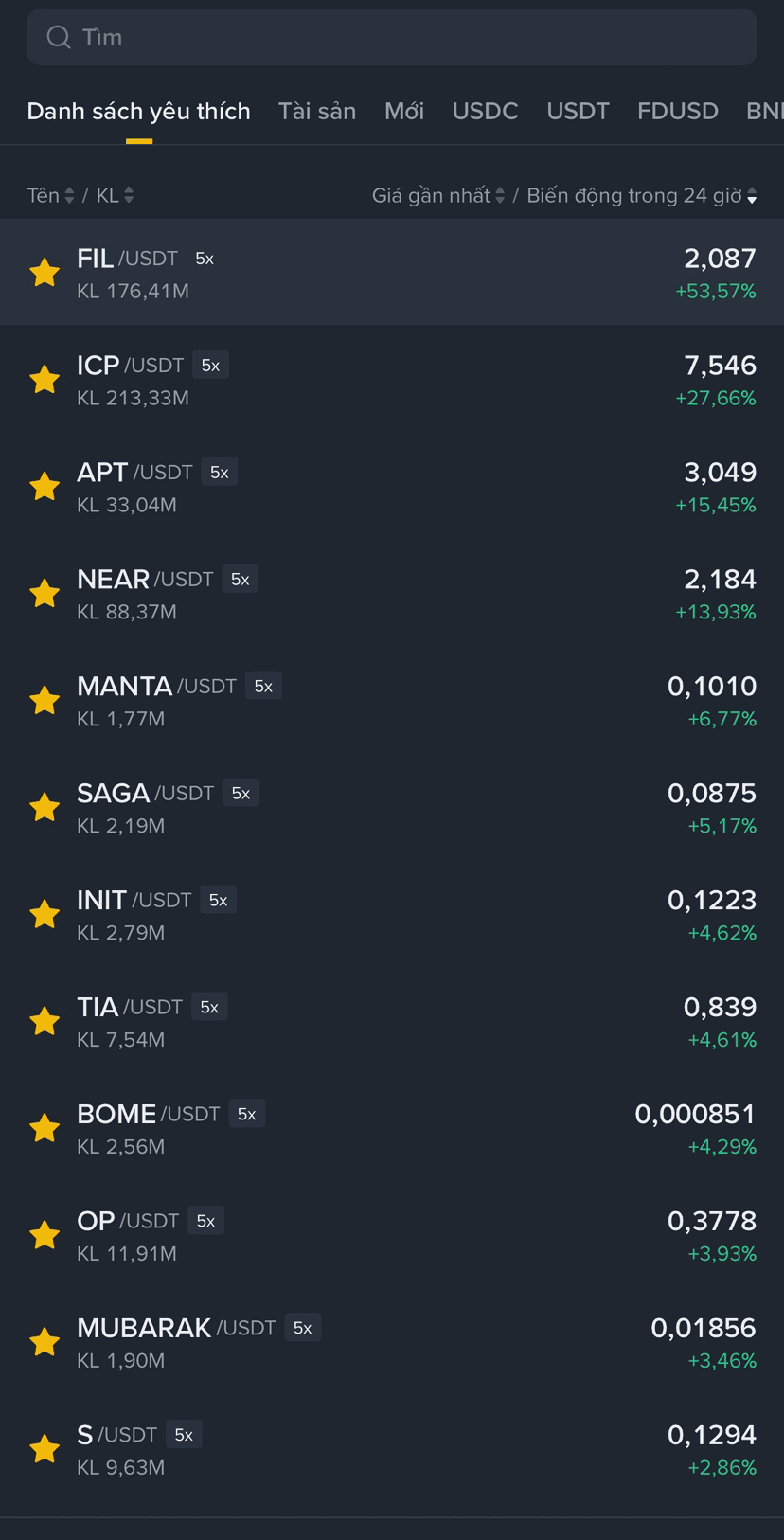784x1540 pixels.
Task: Unfavorite FIL with its star icon
Action: [x=45, y=273]
